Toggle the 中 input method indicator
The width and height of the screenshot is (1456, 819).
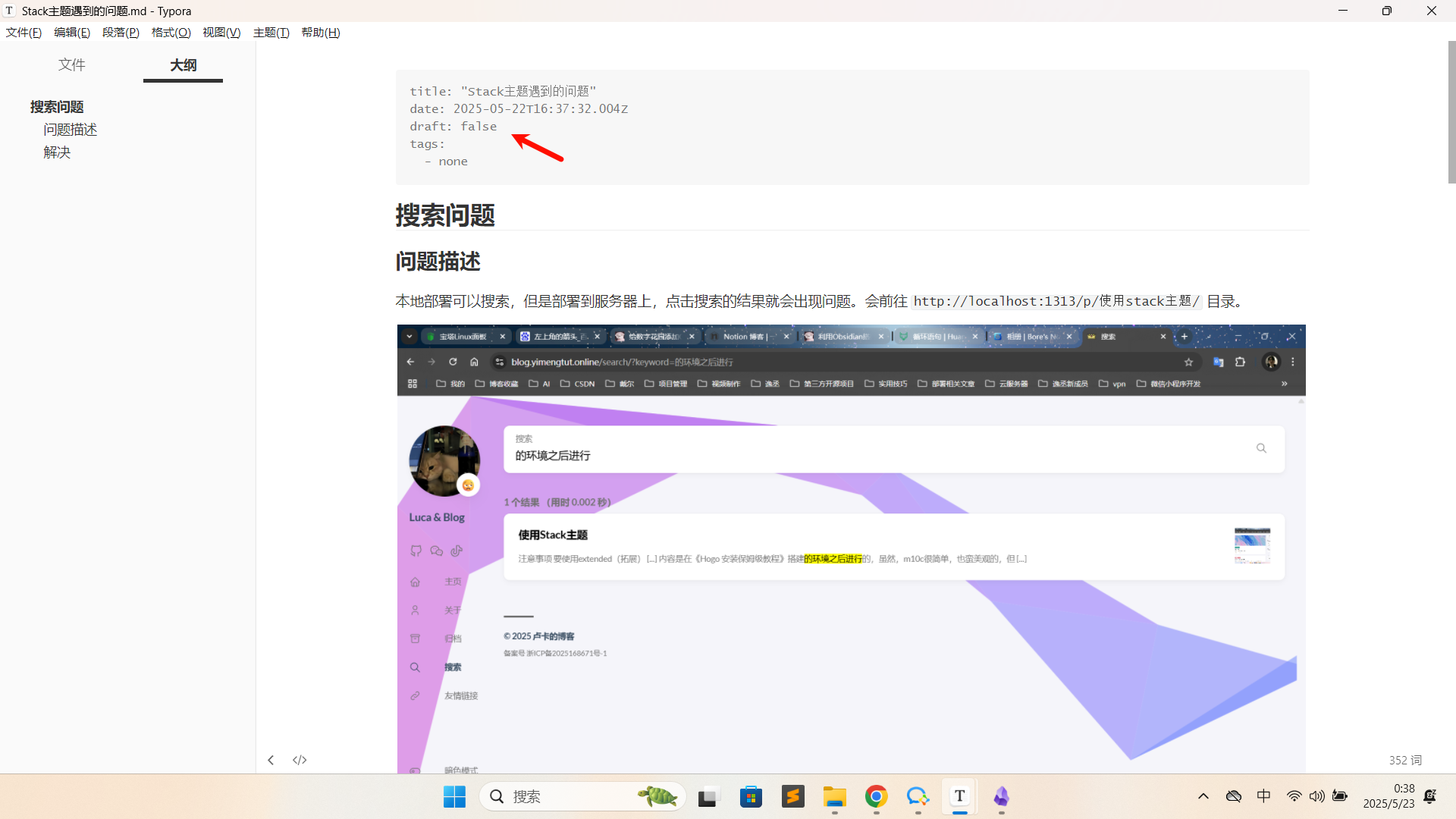coord(1263,796)
